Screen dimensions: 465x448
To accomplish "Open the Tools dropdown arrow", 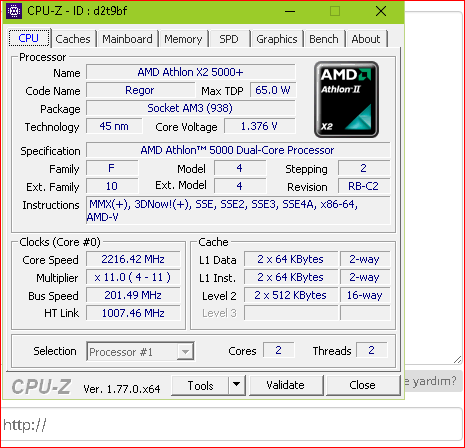I will [x=237, y=385].
